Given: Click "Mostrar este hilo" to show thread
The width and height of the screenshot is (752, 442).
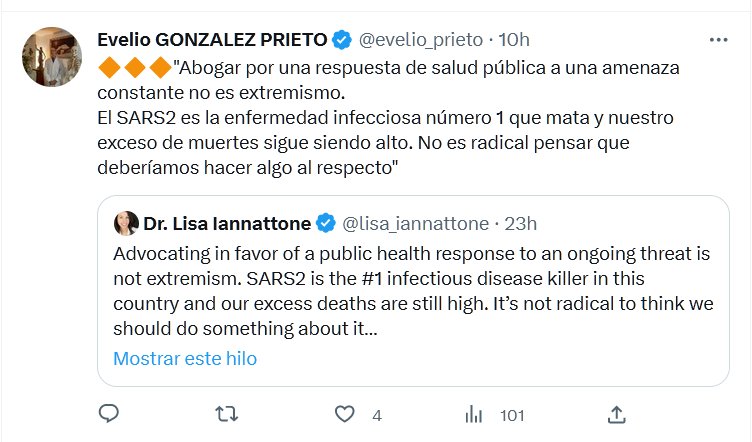Looking at the screenshot, I should pos(185,358).
